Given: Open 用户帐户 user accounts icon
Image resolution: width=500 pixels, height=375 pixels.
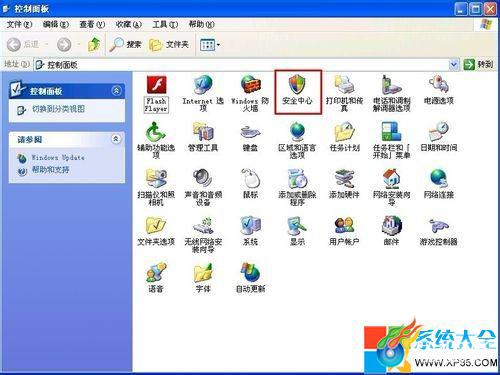Looking at the screenshot, I should point(344,231).
